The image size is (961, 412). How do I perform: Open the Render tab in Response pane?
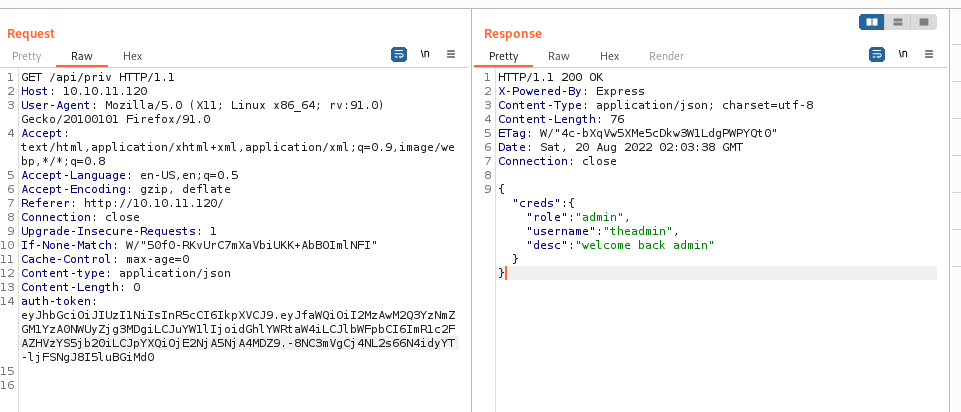point(667,57)
